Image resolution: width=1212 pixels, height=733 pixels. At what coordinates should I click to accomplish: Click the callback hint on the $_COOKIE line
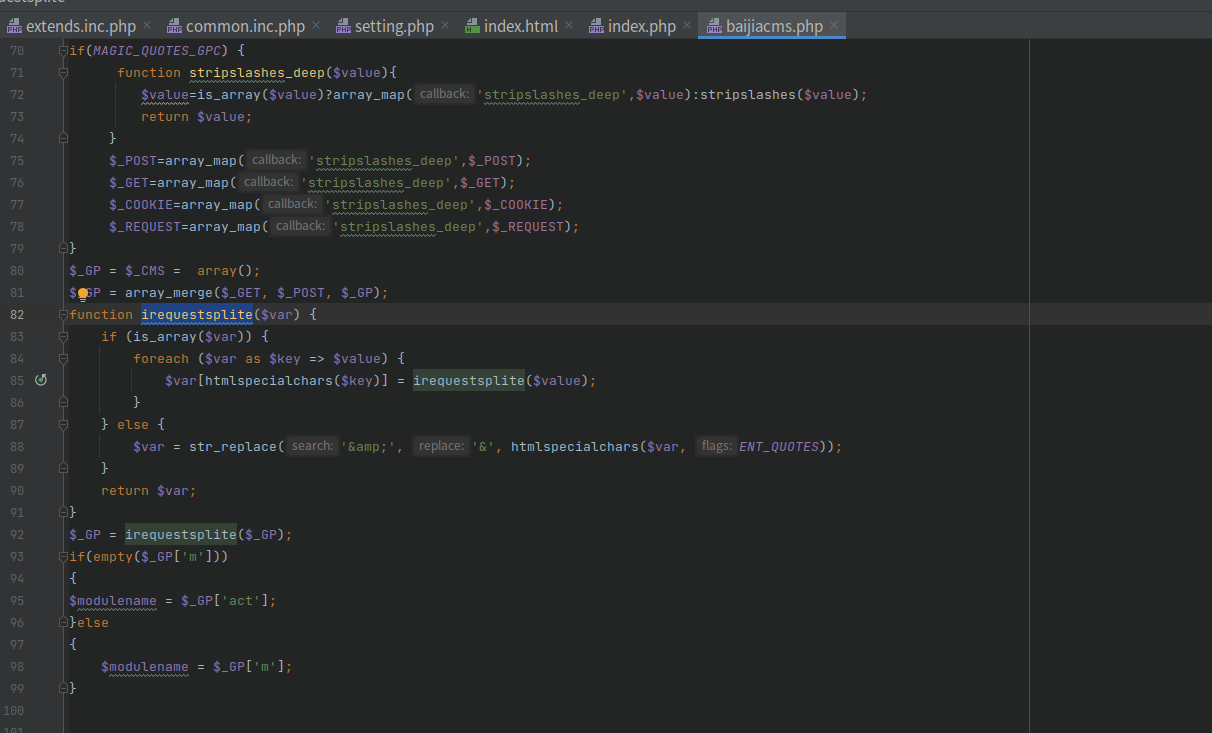pyautogui.click(x=291, y=204)
